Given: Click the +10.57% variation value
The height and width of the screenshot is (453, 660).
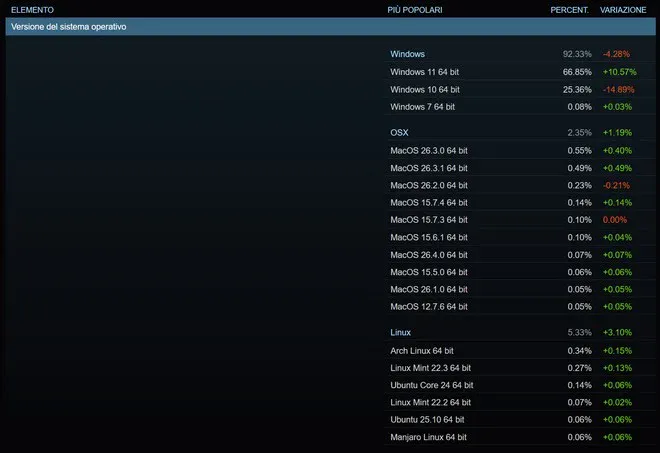Looking at the screenshot, I should tap(620, 72).
